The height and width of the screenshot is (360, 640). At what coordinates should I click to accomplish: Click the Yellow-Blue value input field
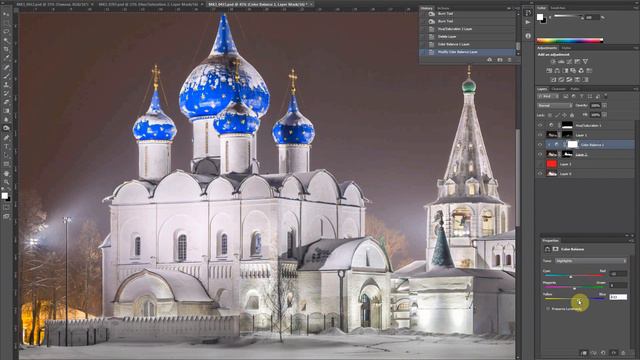[618, 297]
